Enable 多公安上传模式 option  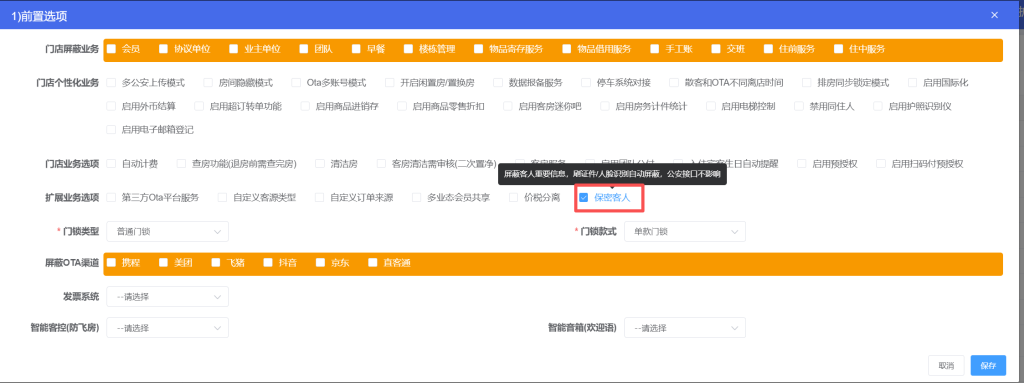pos(111,83)
